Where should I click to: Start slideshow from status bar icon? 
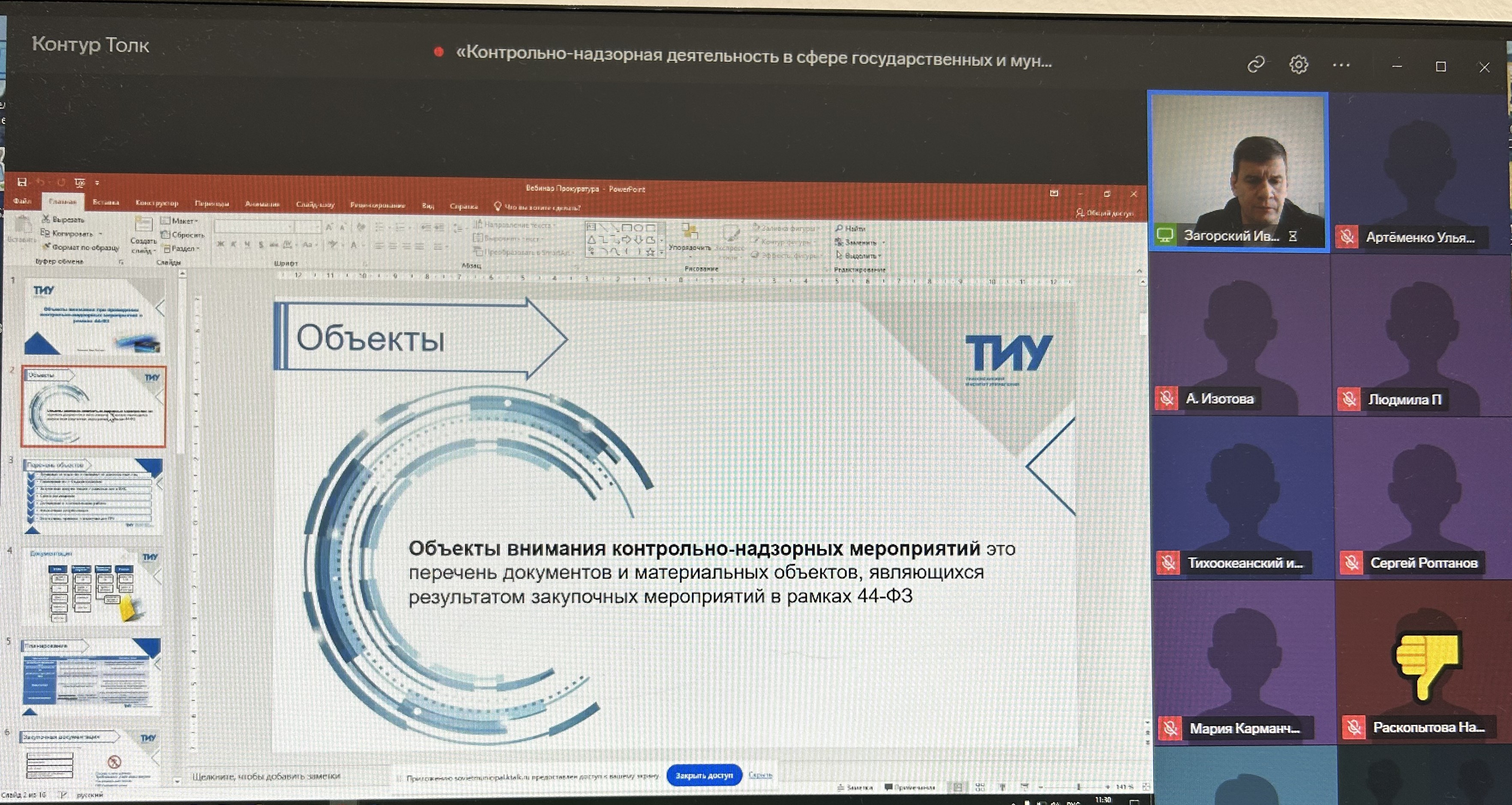[1025, 787]
